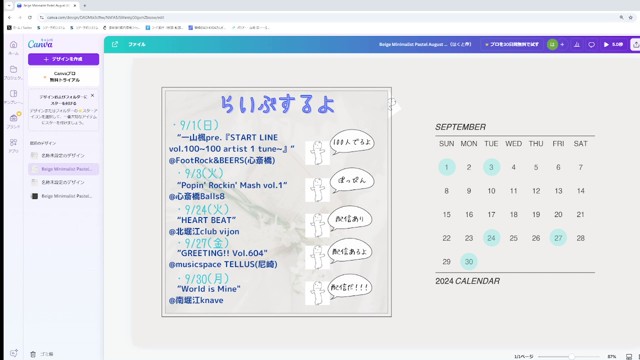Click the purple create design button
This screenshot has height=360, width=640.
[64, 59]
